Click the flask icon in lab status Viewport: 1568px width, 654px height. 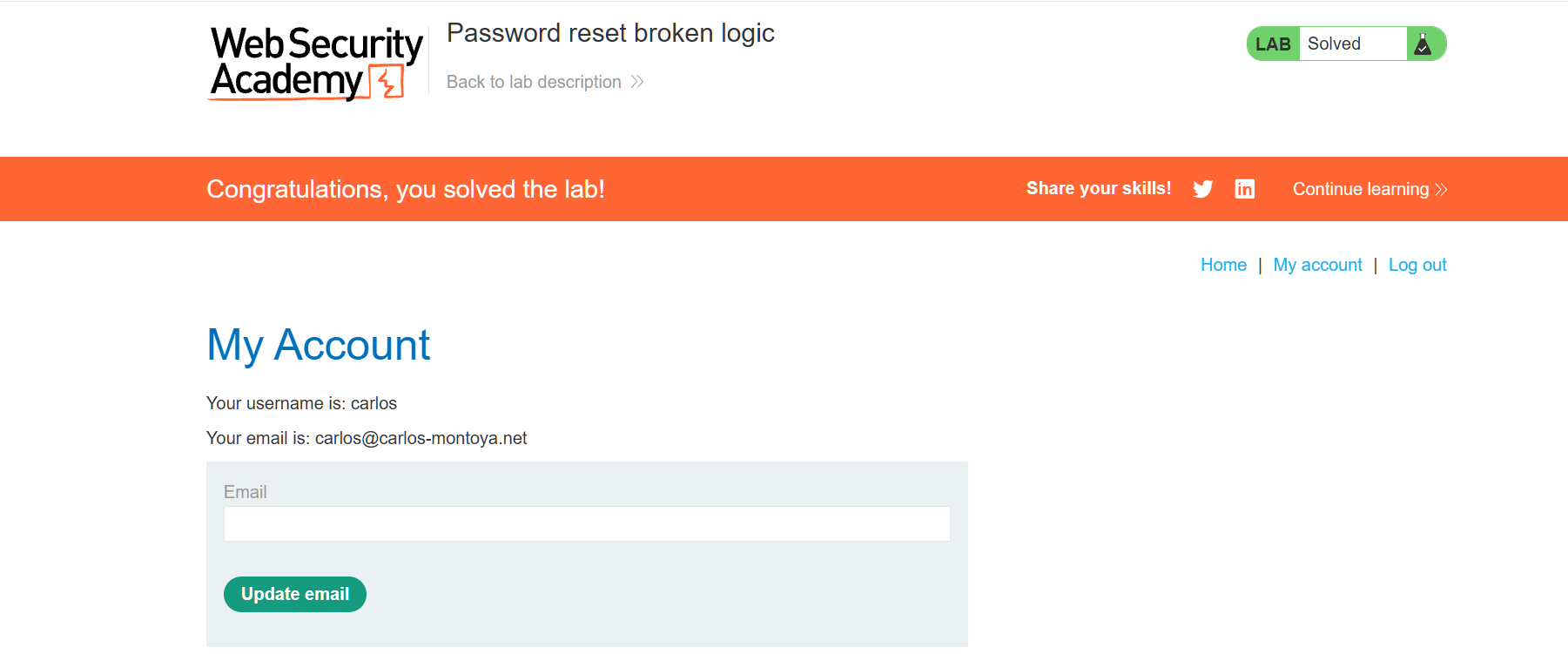point(1423,44)
